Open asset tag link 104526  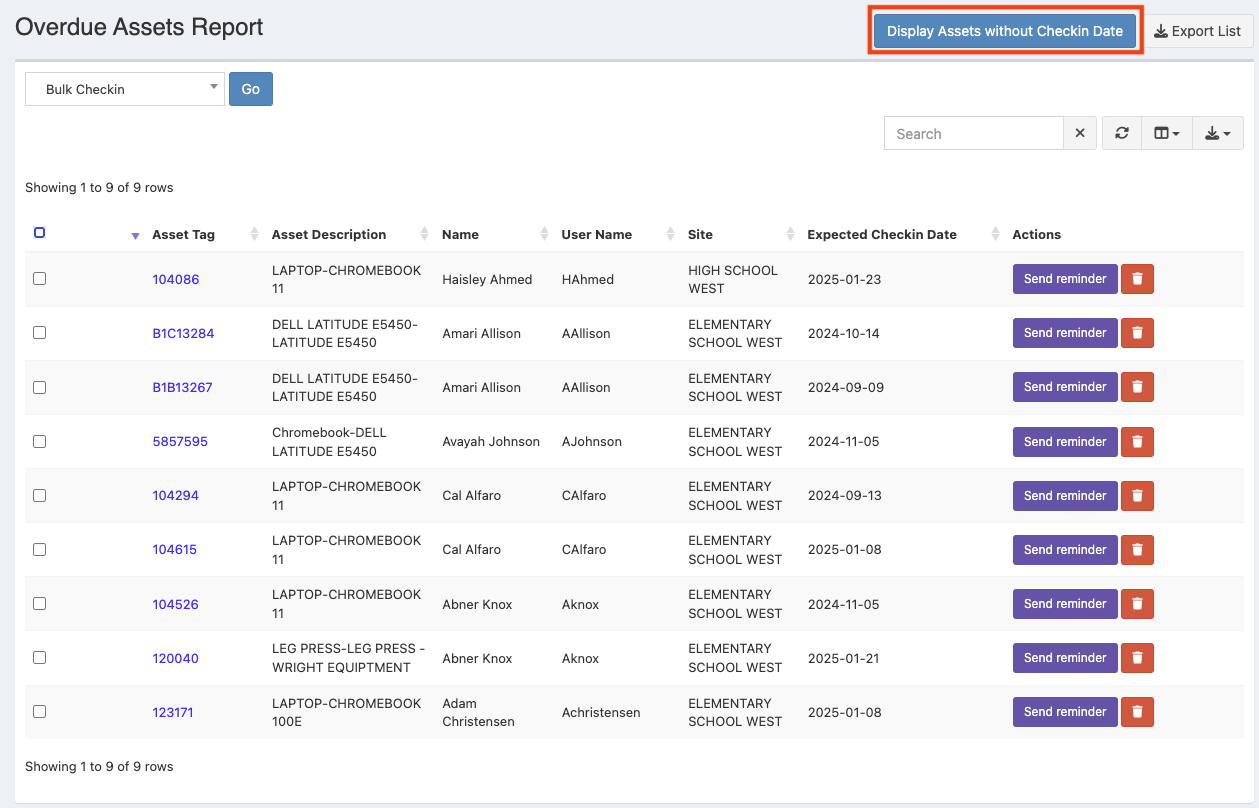coord(175,604)
